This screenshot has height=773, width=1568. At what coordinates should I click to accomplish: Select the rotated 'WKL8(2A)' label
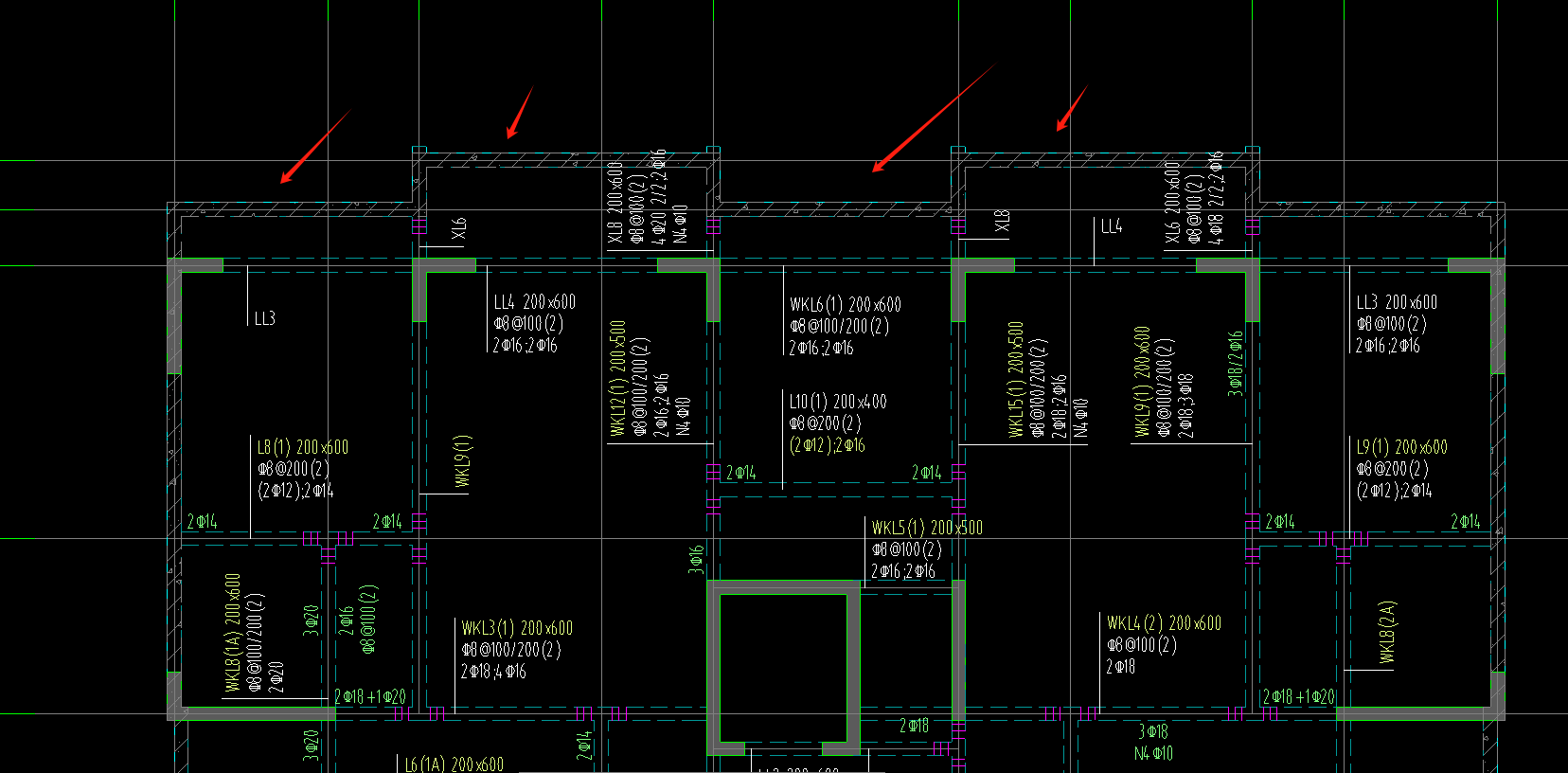1387,632
